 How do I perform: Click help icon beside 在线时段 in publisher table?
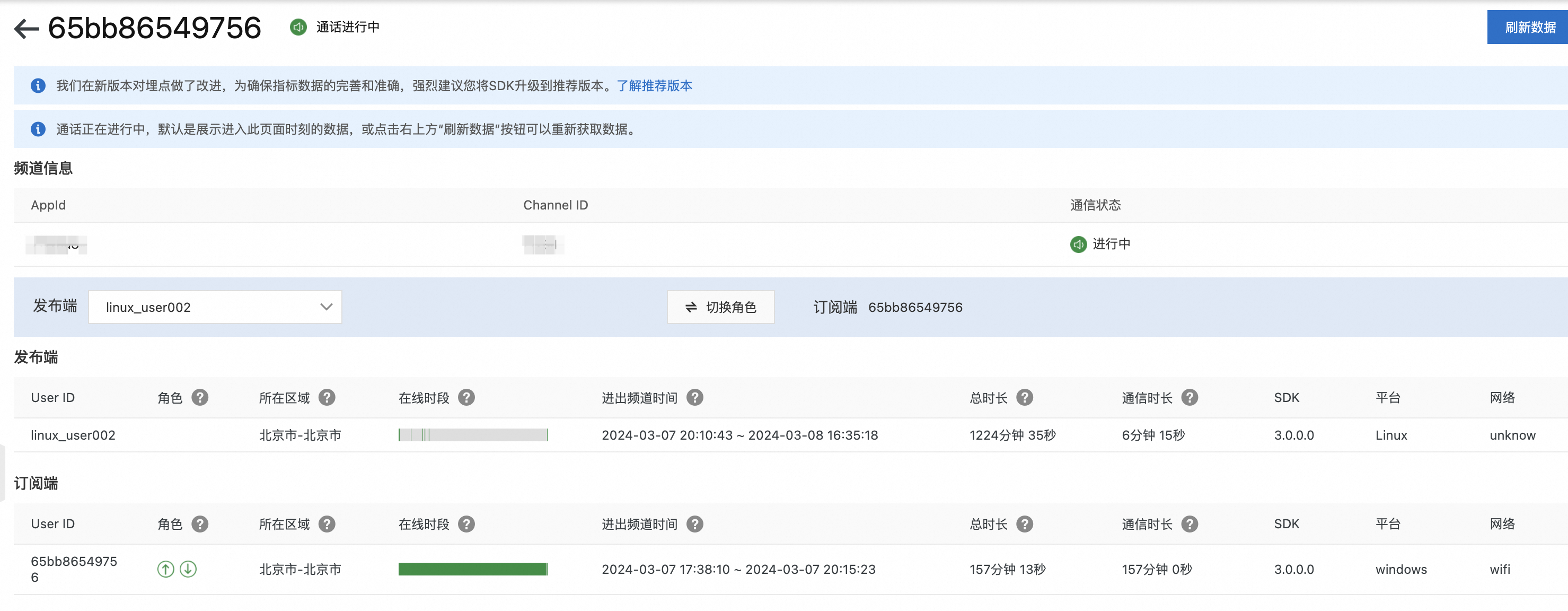point(466,398)
